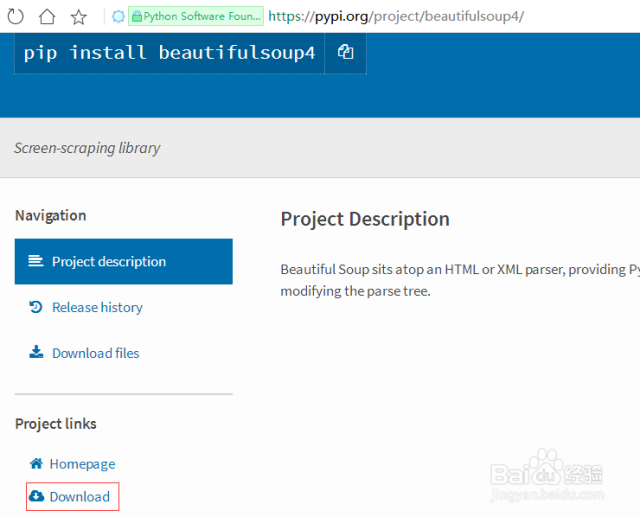Click the browser reload icon
Screen dimensions: 640x517
pos(17,17)
